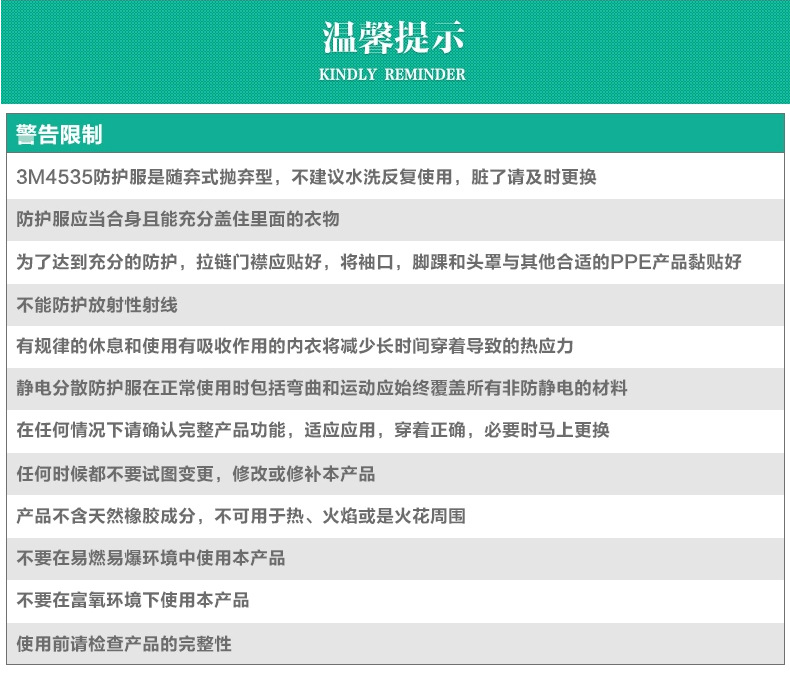Select the 不要在富氧环境下使用本产品 row
The image size is (790, 676).
coord(133,600)
